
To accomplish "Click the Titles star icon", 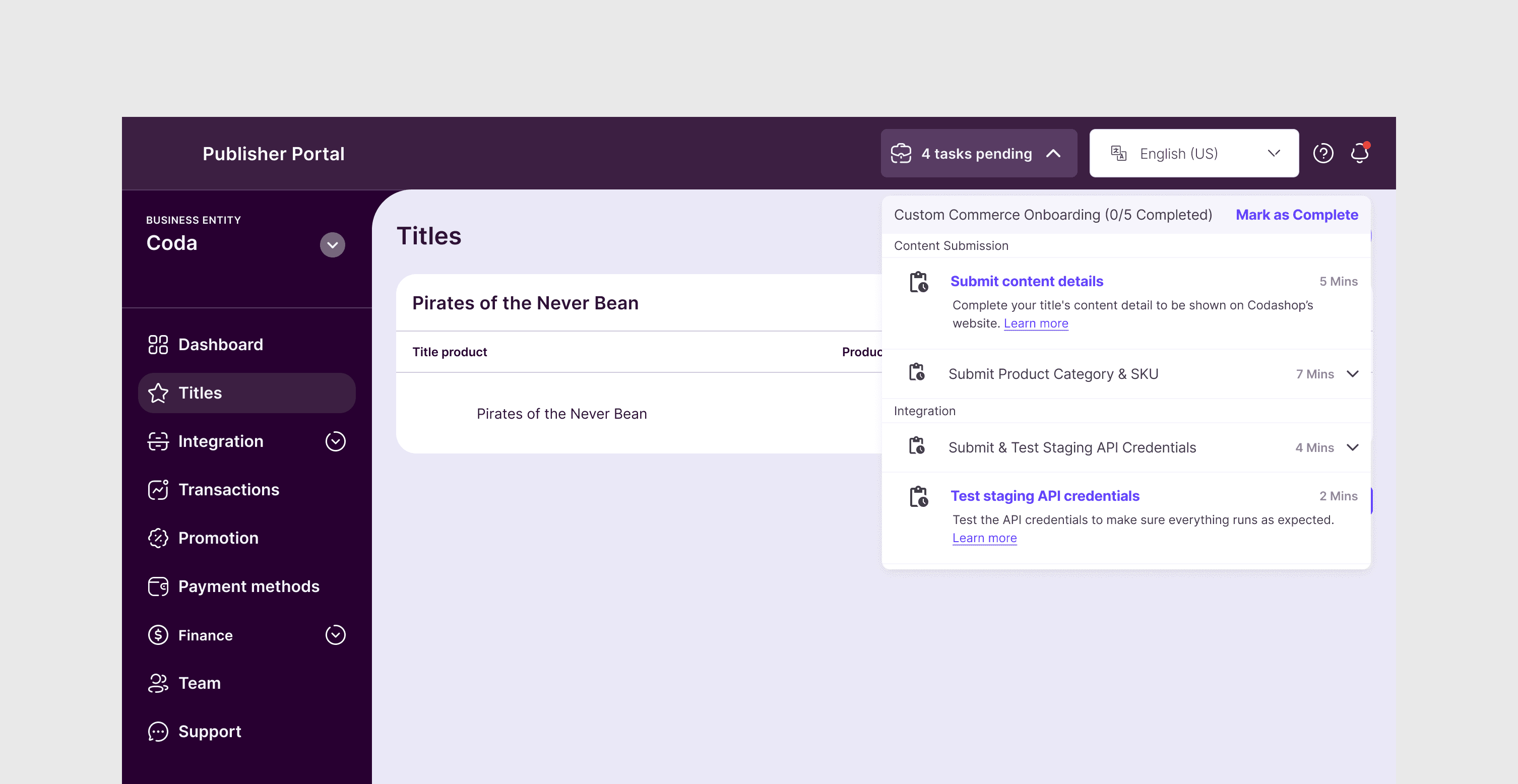I will click(x=158, y=393).
